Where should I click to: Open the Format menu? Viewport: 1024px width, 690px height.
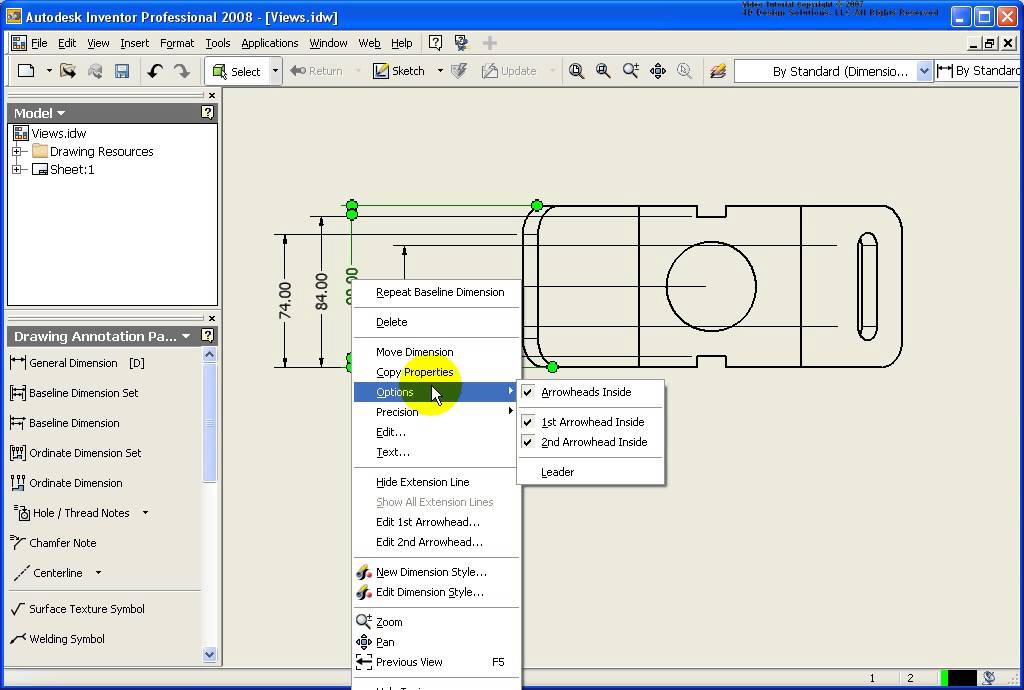click(x=177, y=43)
